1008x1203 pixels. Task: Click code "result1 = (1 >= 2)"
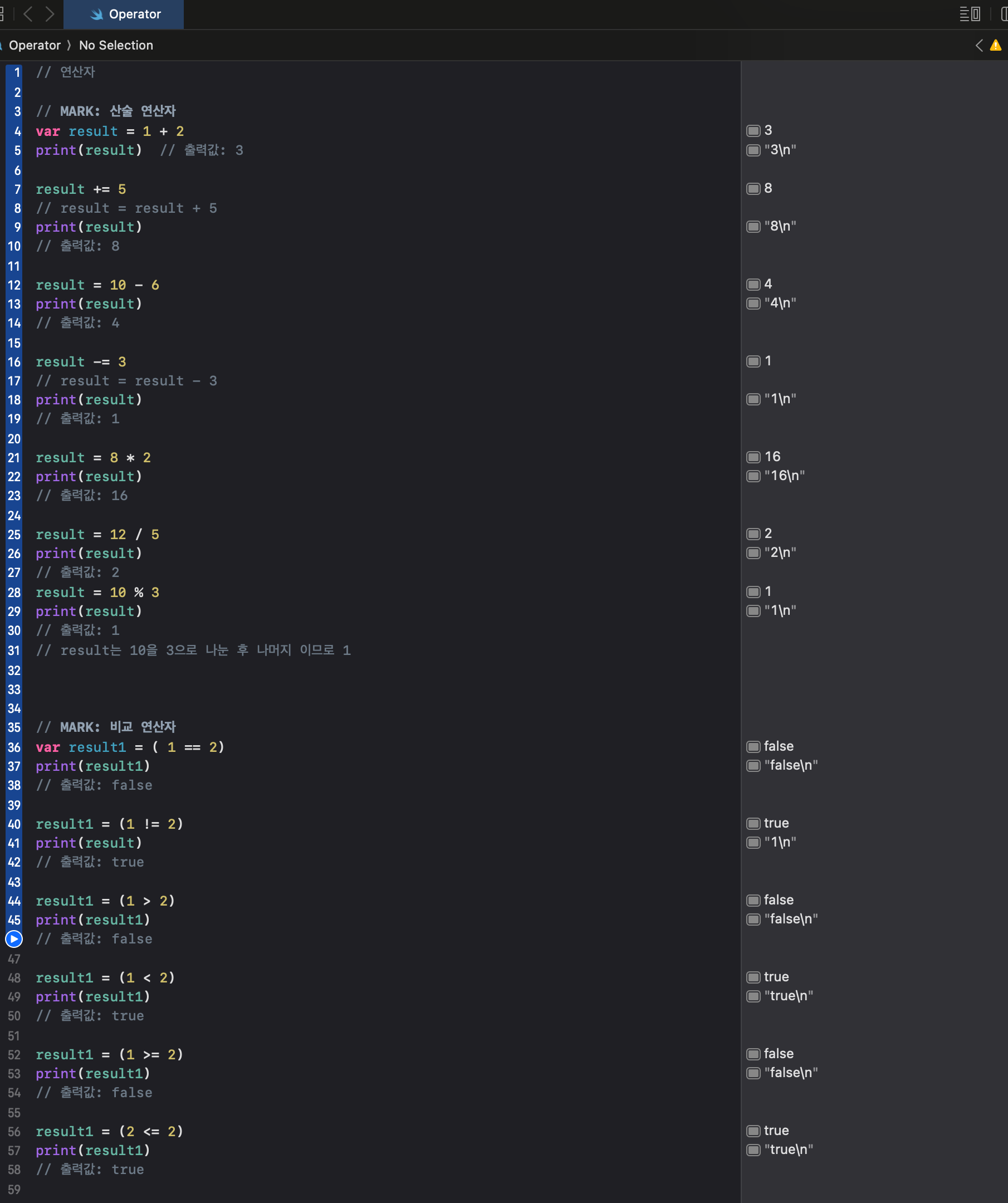109,1055
